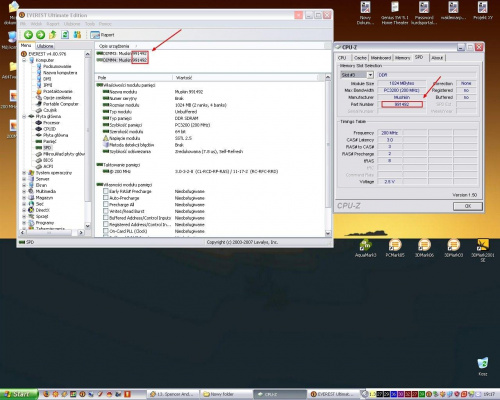Open the PCMark05 desktop icon
Screen dimensions: 500x400
395,249
